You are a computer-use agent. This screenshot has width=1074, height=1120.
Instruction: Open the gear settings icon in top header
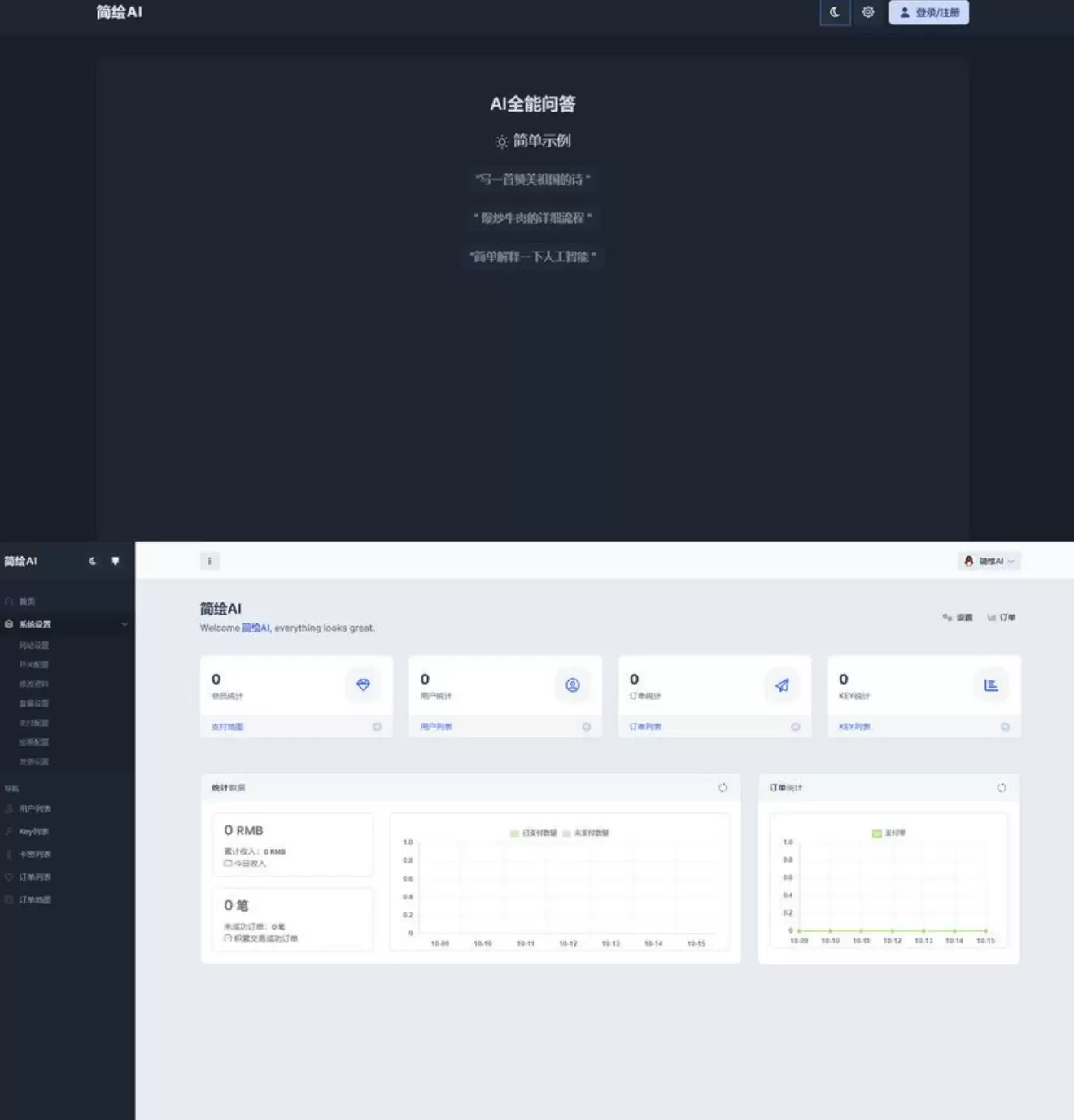[868, 12]
